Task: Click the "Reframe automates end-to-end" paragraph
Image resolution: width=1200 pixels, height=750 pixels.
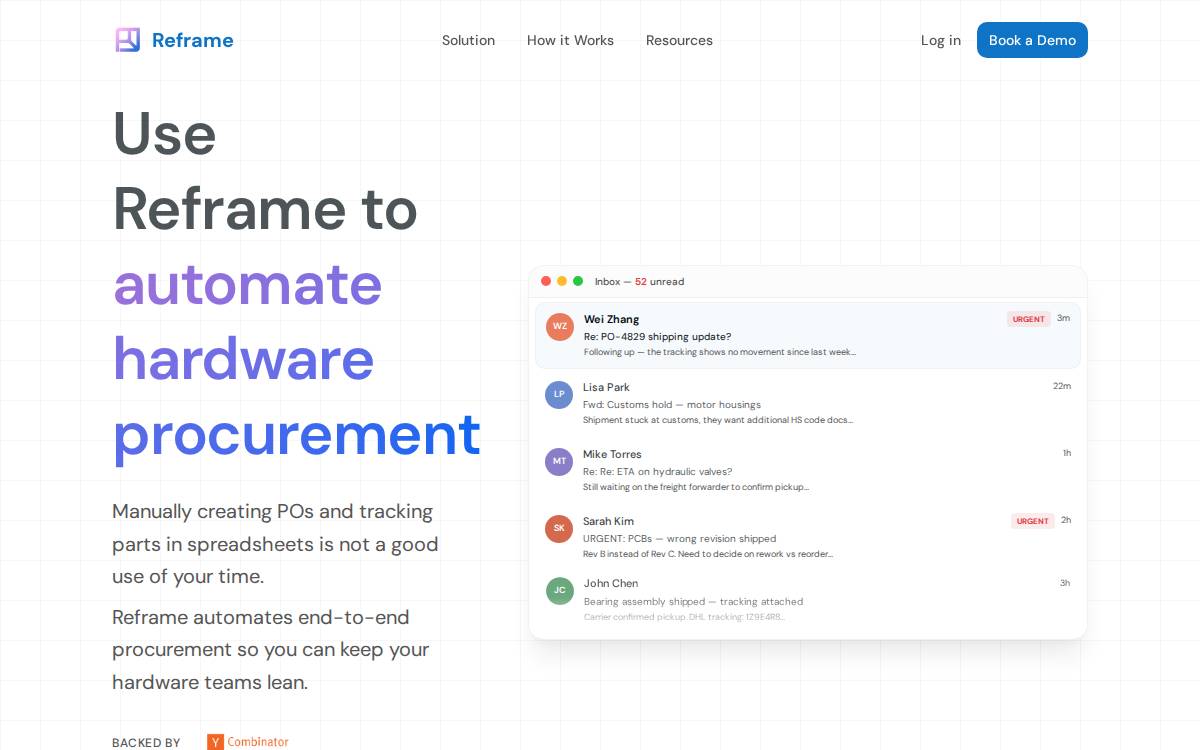Action: [271, 650]
